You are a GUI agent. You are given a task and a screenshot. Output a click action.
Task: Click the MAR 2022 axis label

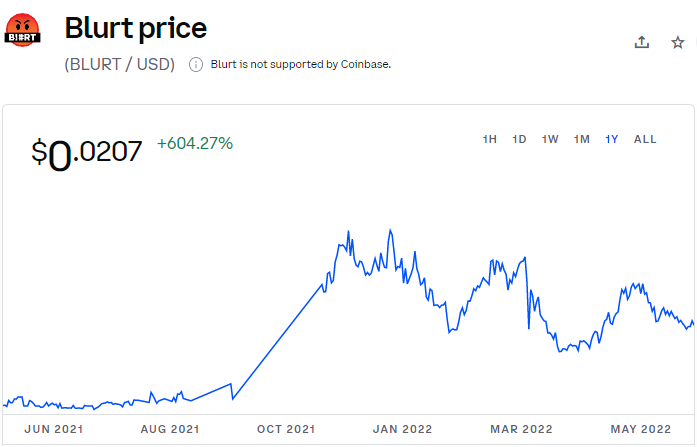pyautogui.click(x=522, y=429)
